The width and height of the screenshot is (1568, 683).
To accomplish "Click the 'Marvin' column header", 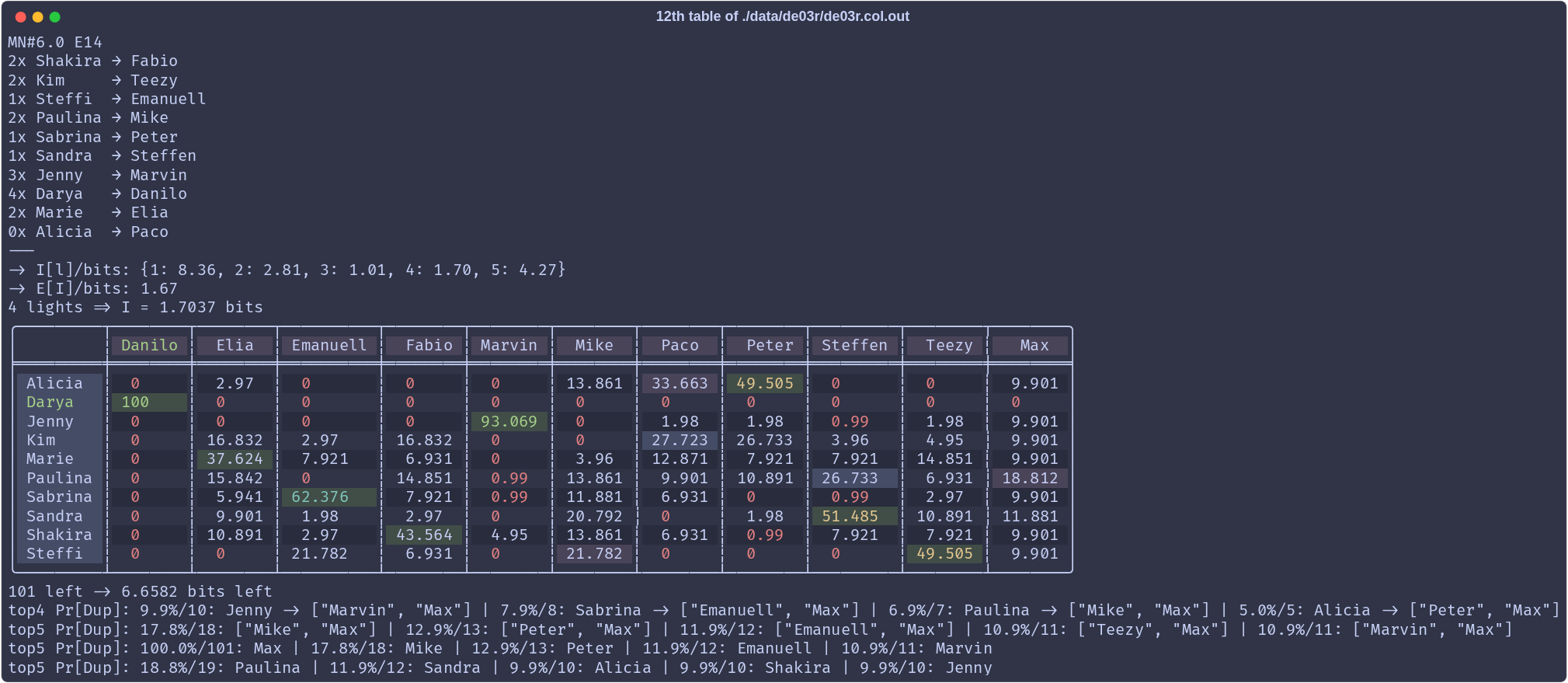I will [x=509, y=346].
